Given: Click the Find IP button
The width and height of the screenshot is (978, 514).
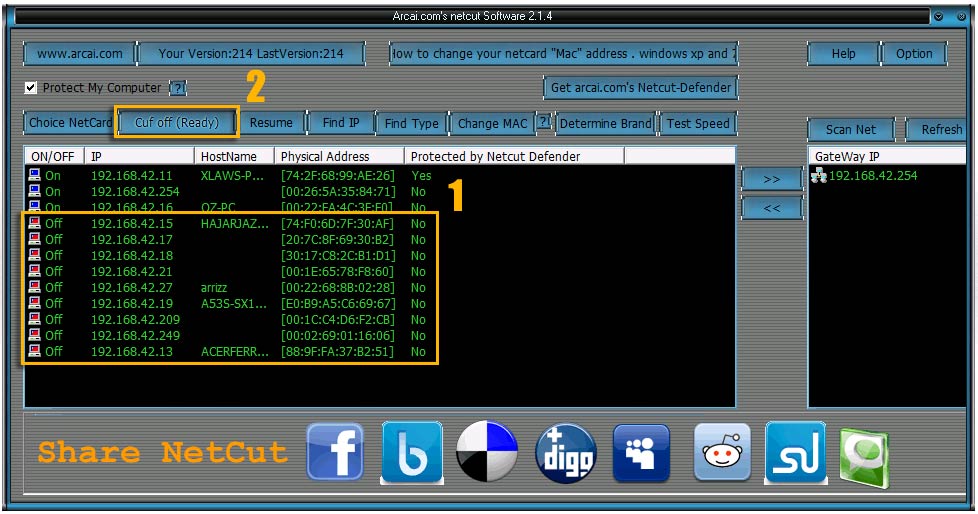Looking at the screenshot, I should tap(341, 123).
